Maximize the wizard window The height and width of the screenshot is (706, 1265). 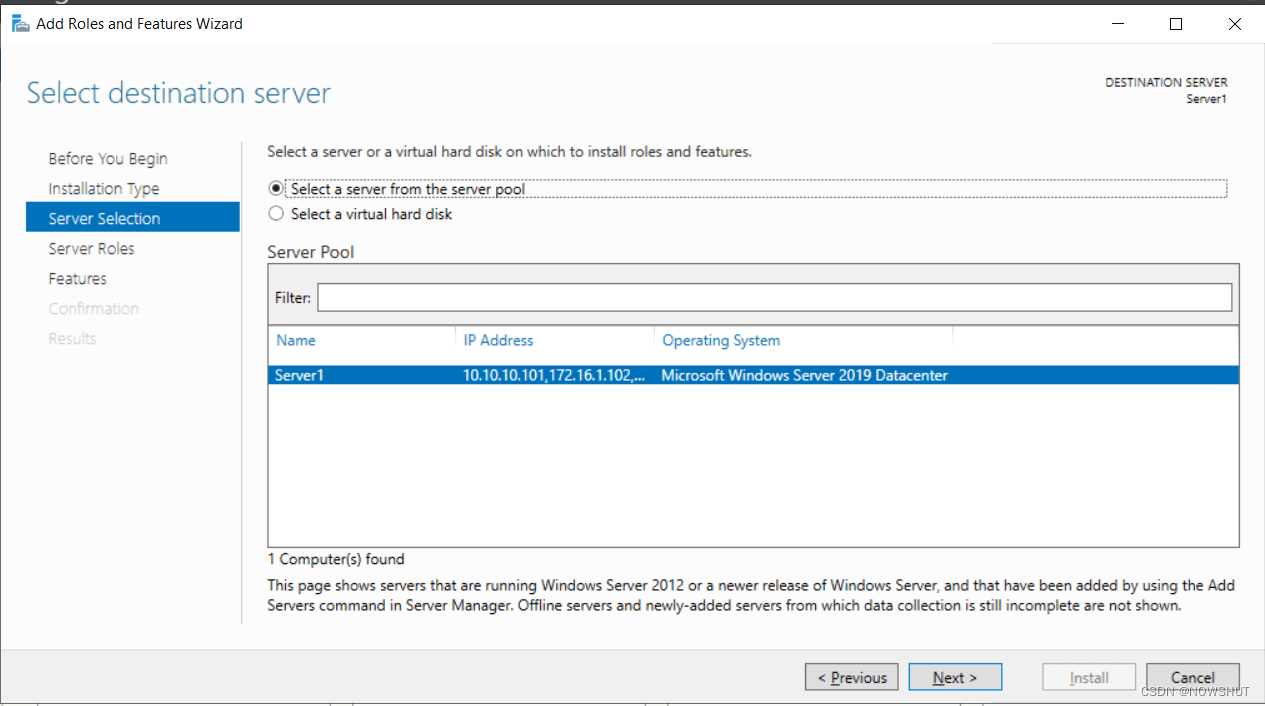click(1176, 24)
